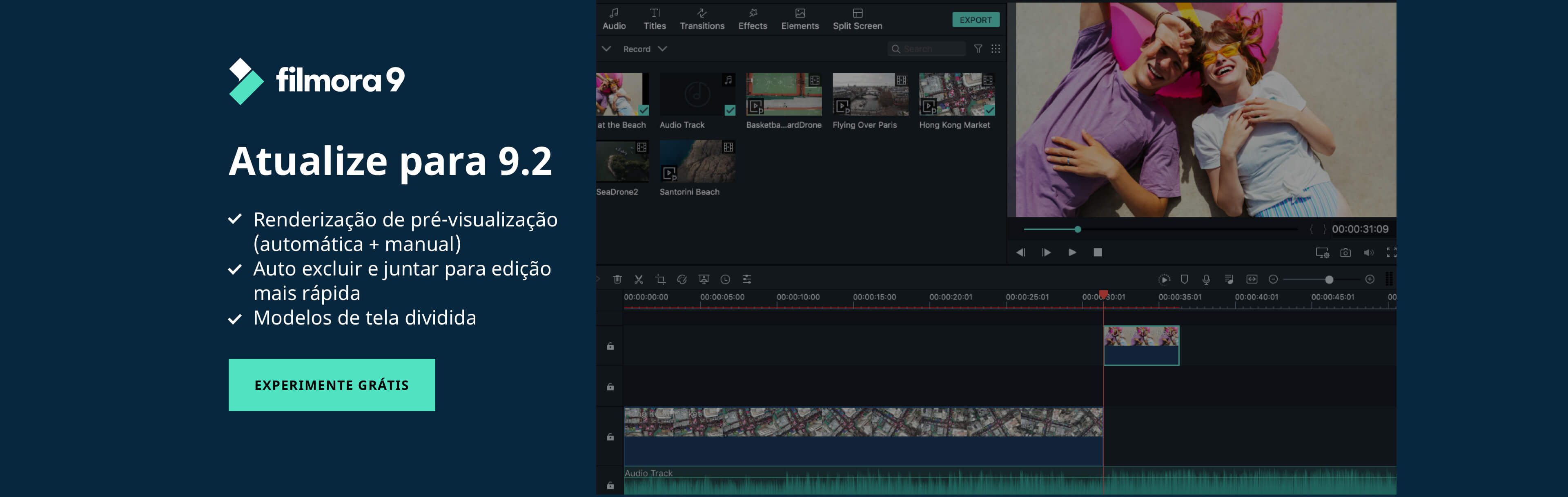
Task: Open the Elements tab
Action: click(800, 20)
